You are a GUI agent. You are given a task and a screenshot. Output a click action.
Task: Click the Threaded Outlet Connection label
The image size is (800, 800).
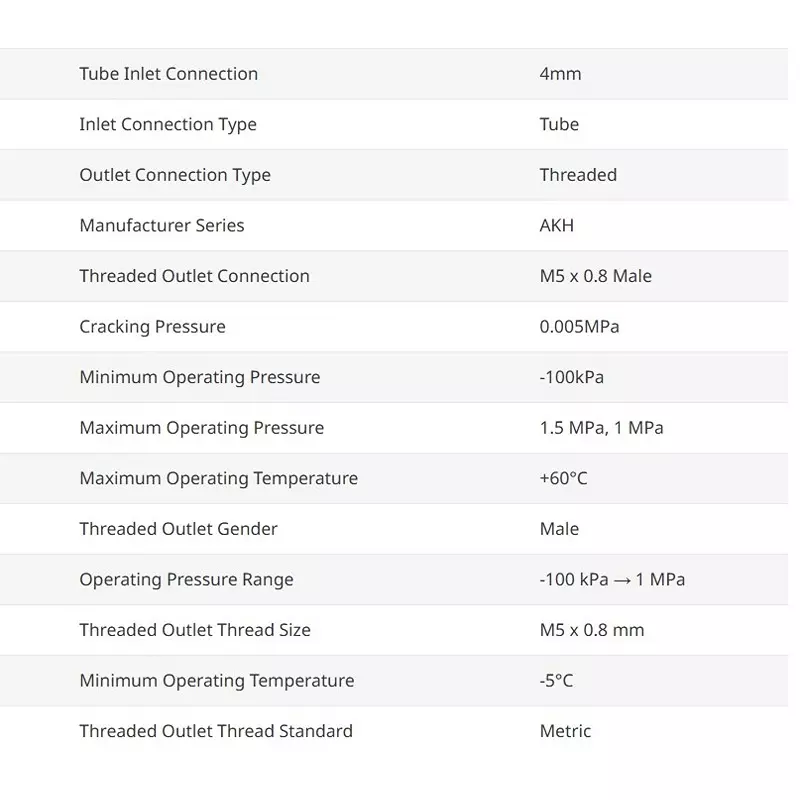194,276
